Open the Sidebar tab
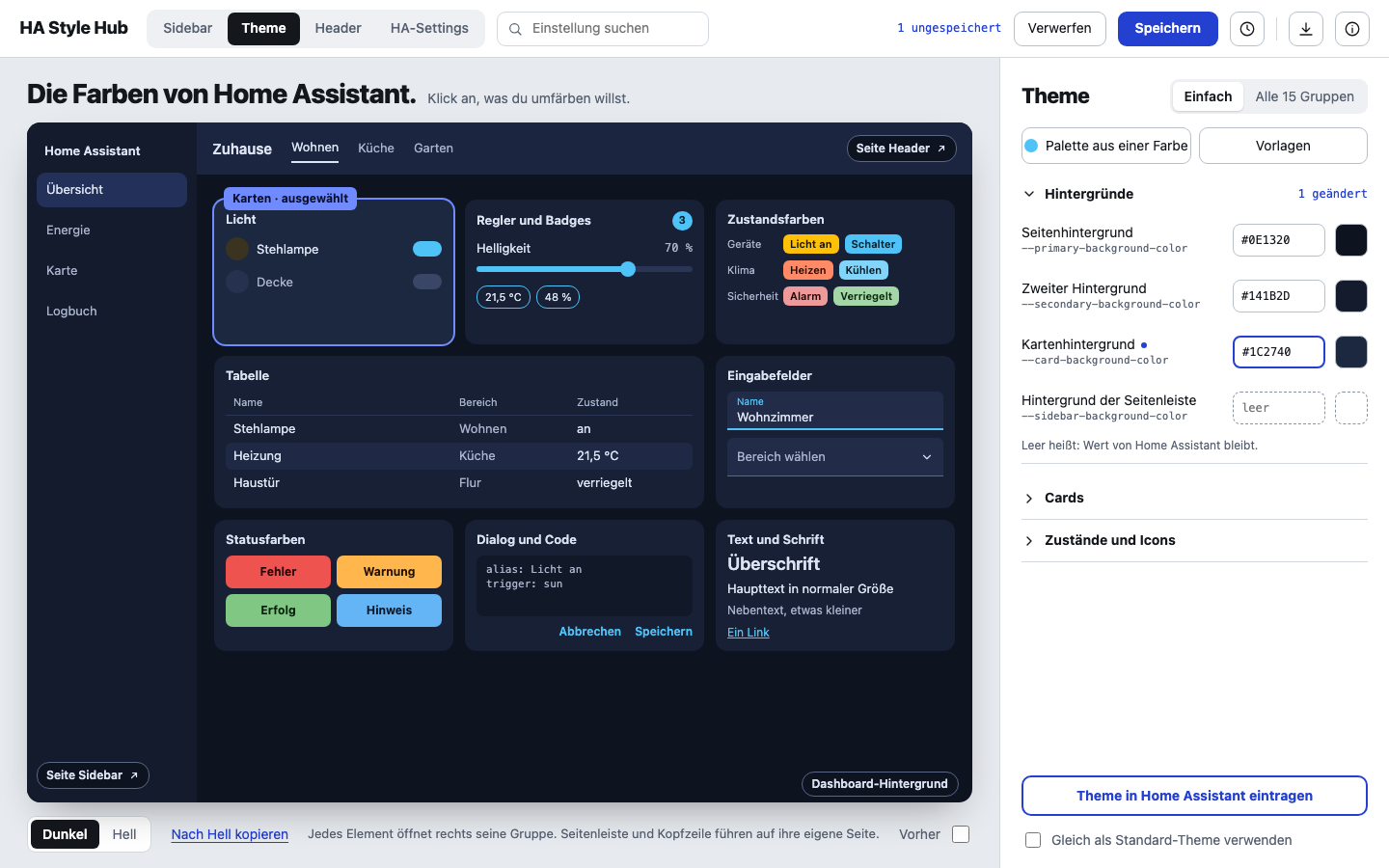The image size is (1389, 868). 187,28
